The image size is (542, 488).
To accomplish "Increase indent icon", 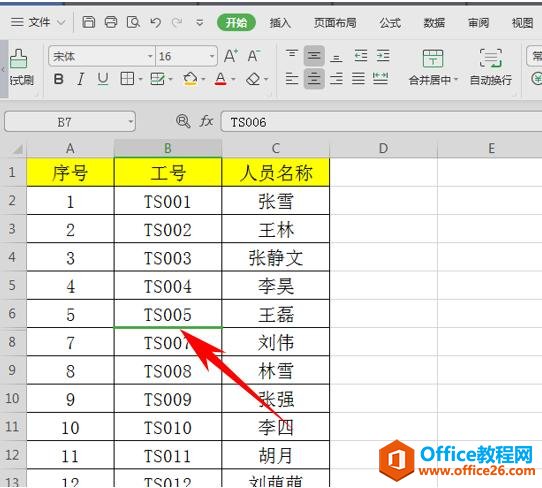I will [x=383, y=55].
